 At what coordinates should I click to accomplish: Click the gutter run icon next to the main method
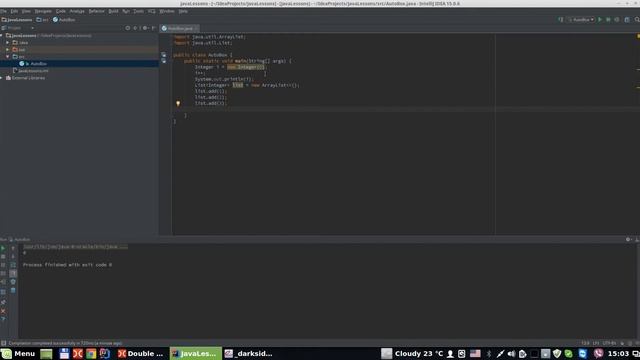point(164,61)
